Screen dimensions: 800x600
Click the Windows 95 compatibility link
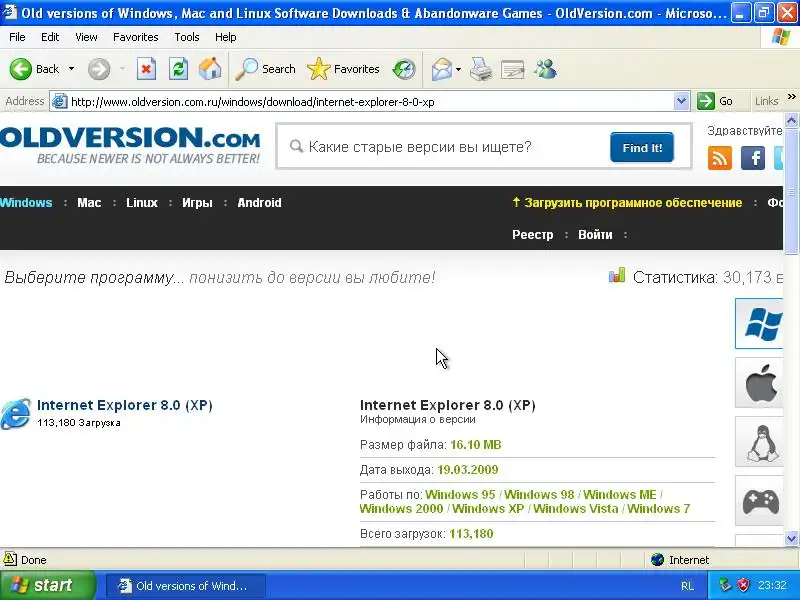coord(460,494)
